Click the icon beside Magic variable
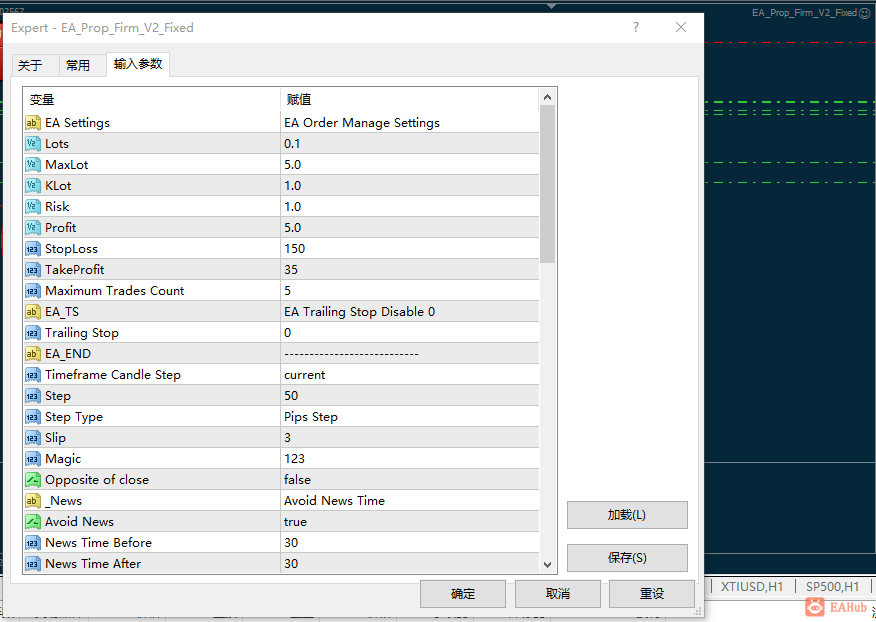The height and width of the screenshot is (622, 876). click(32, 459)
